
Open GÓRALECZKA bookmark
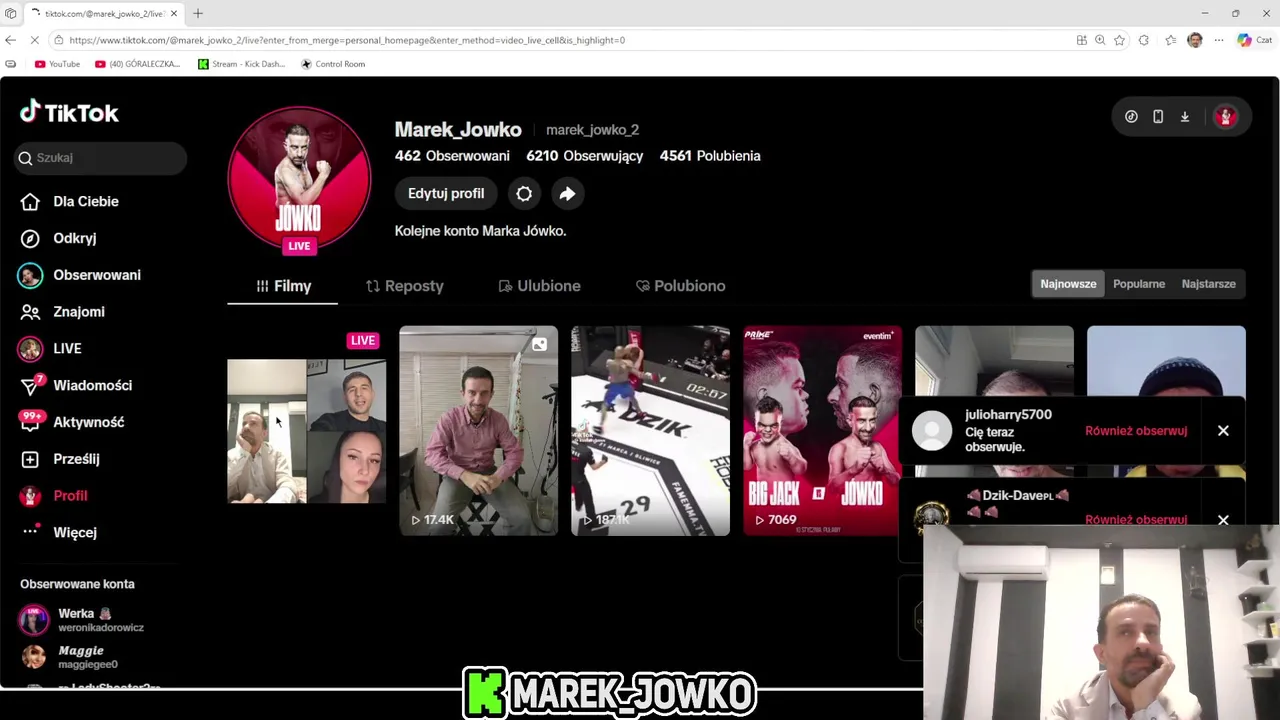(x=137, y=64)
